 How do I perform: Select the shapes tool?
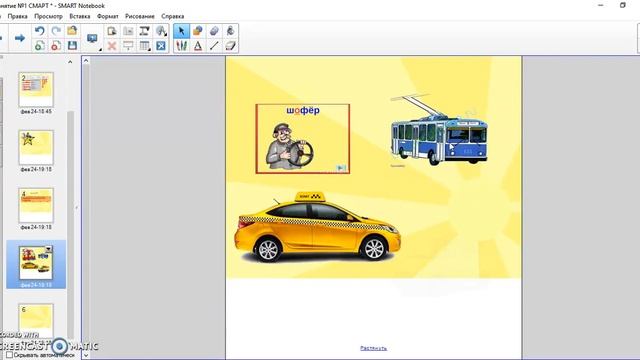pyautogui.click(x=198, y=31)
